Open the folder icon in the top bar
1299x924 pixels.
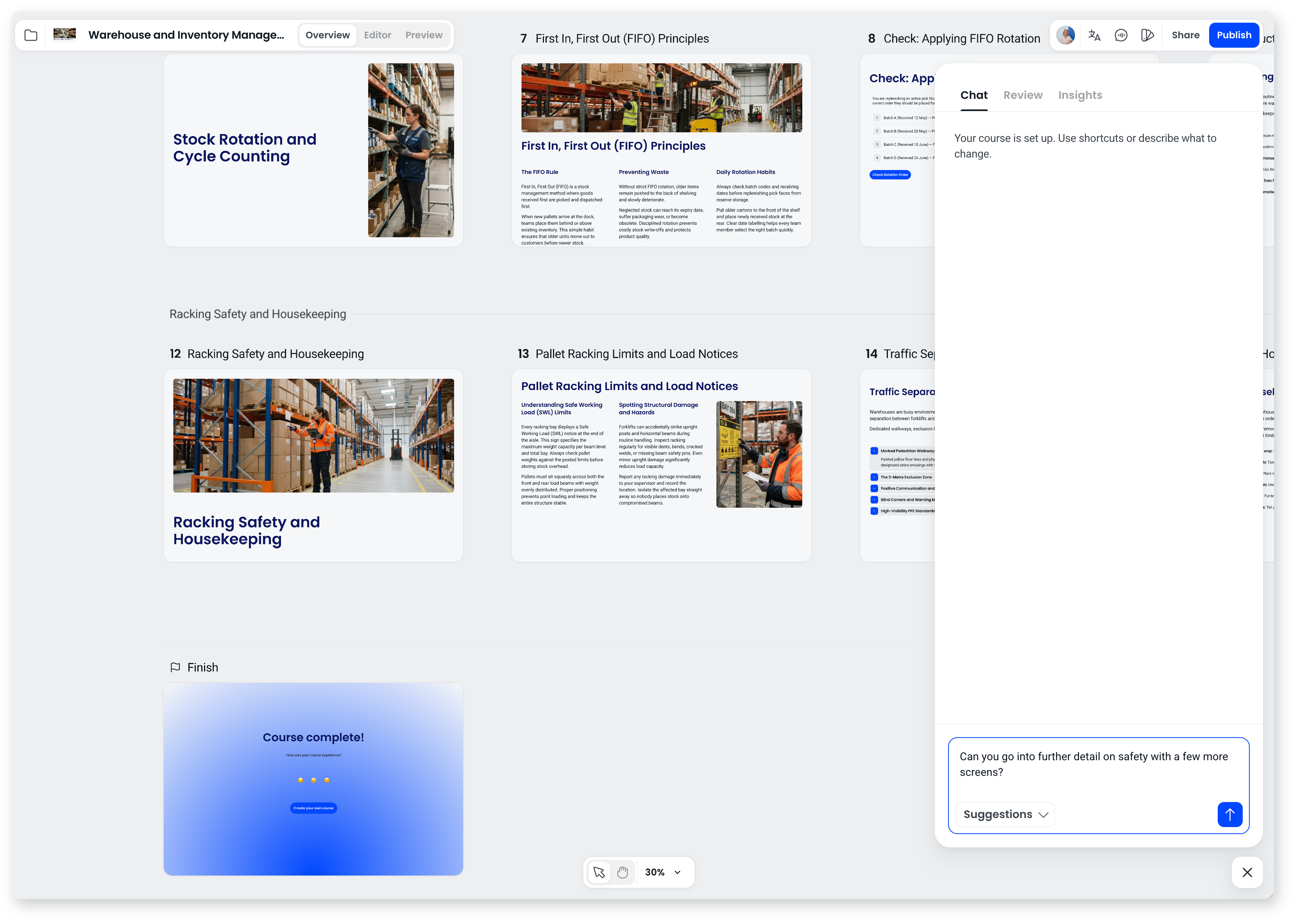click(x=31, y=35)
